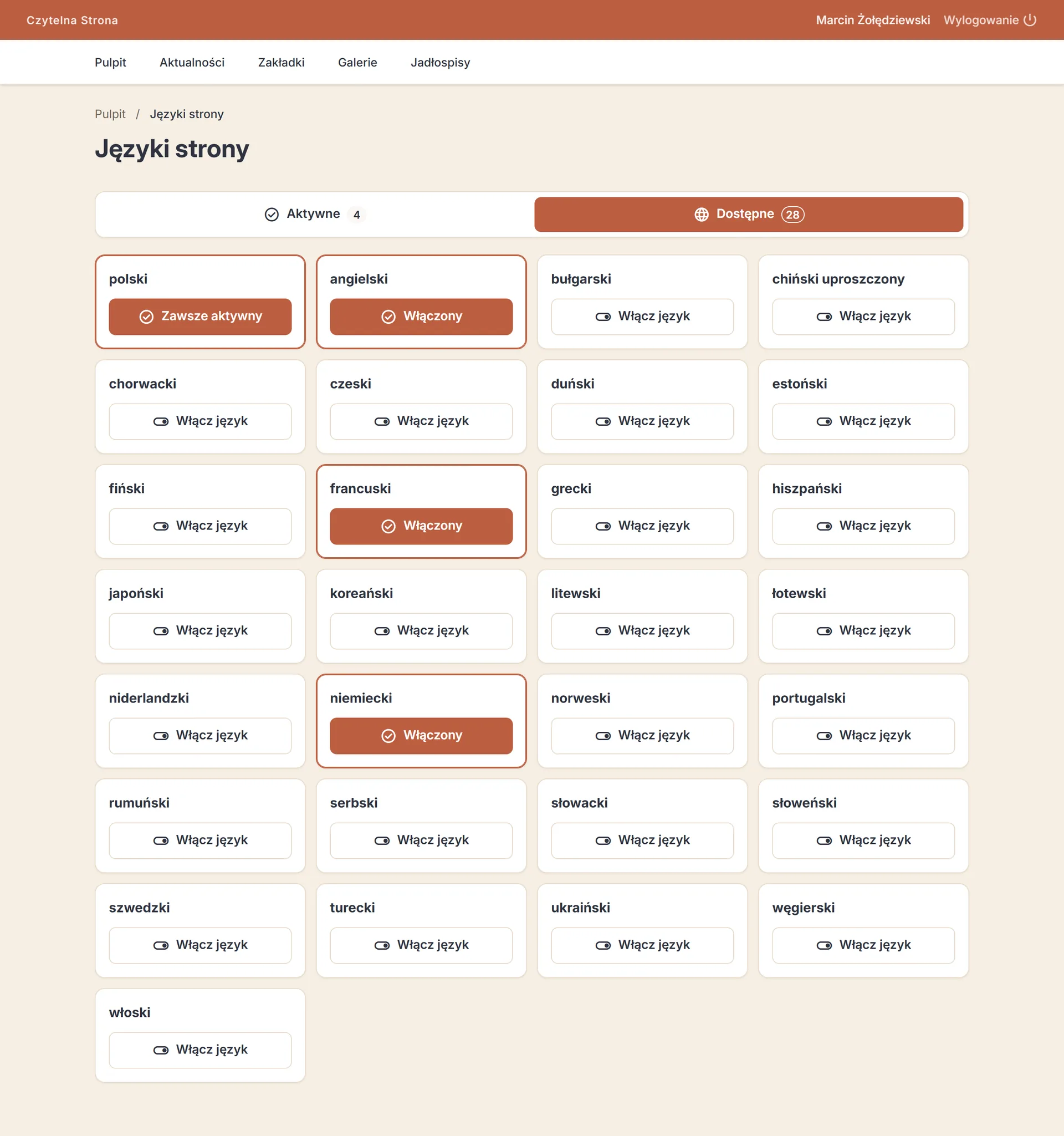
Task: Turn on the fiński language
Action: point(200,526)
